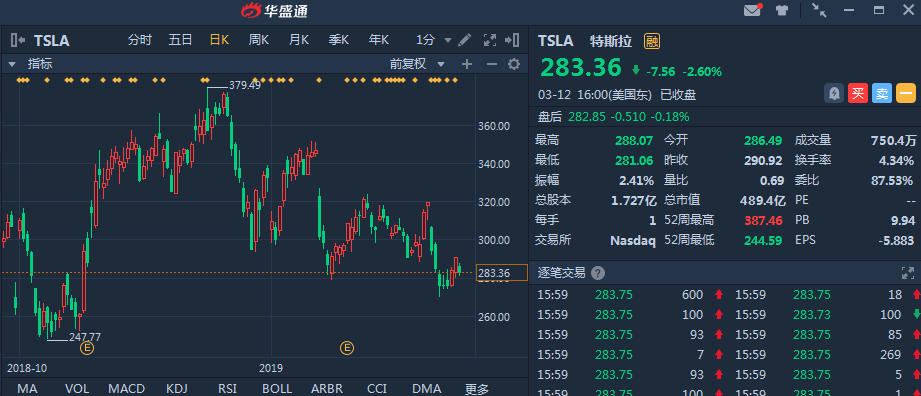Toggle the KDJ indicator
The image size is (921, 396).
click(177, 389)
